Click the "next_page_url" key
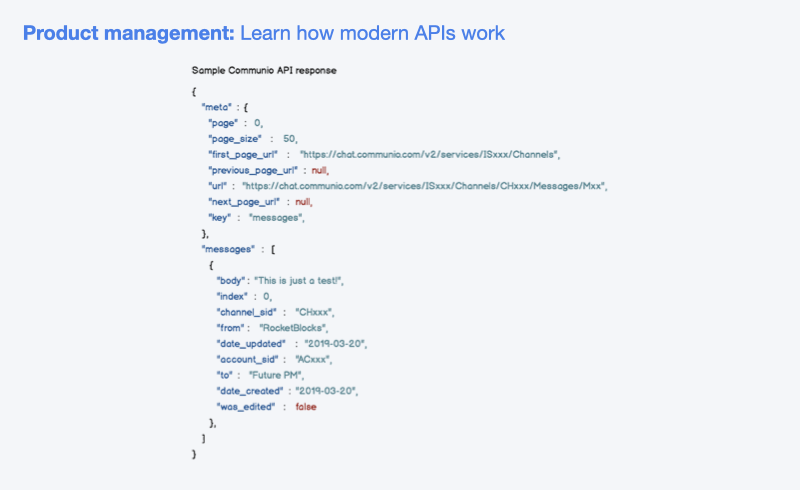Image resolution: width=800 pixels, height=490 pixels. pyautogui.click(x=244, y=202)
